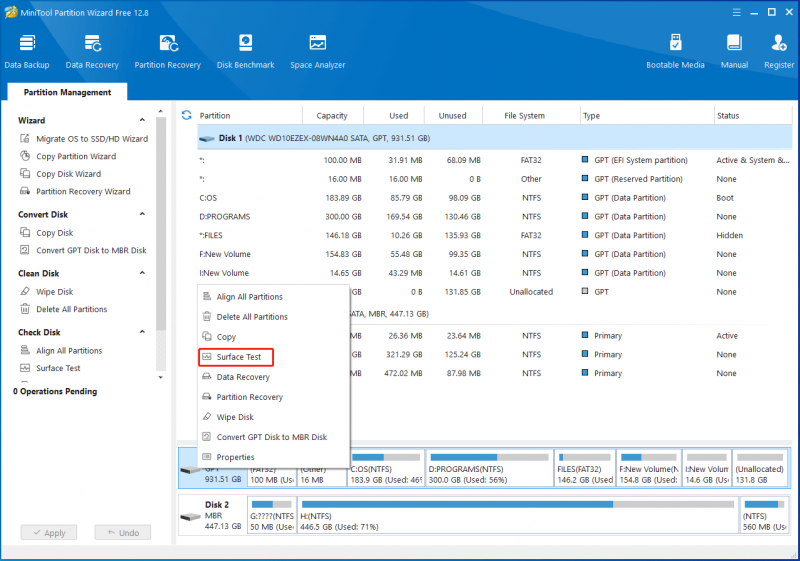Click the left panel scroll down arrow
This screenshot has height=561, width=800.
[161, 377]
